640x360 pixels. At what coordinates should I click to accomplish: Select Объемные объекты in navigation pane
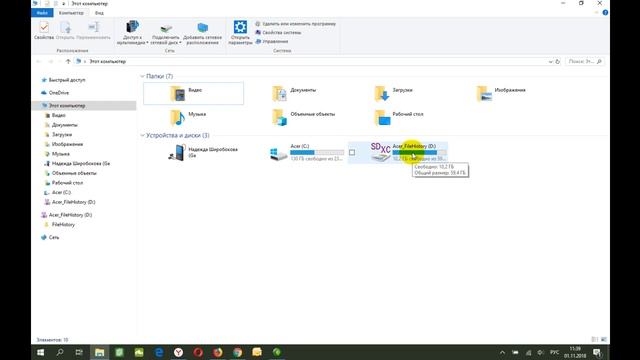(74, 173)
